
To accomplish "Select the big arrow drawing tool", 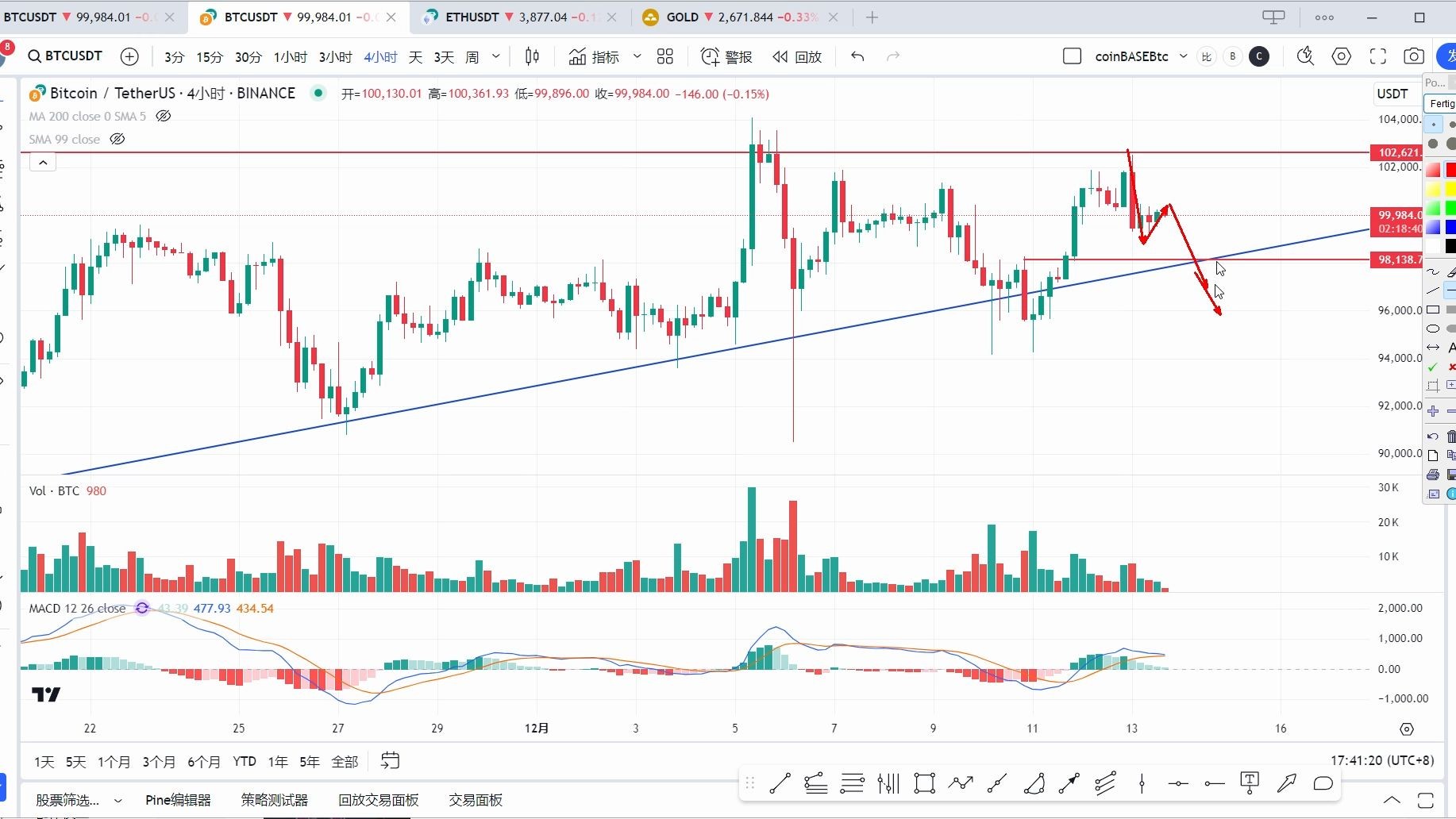I will tap(1287, 784).
